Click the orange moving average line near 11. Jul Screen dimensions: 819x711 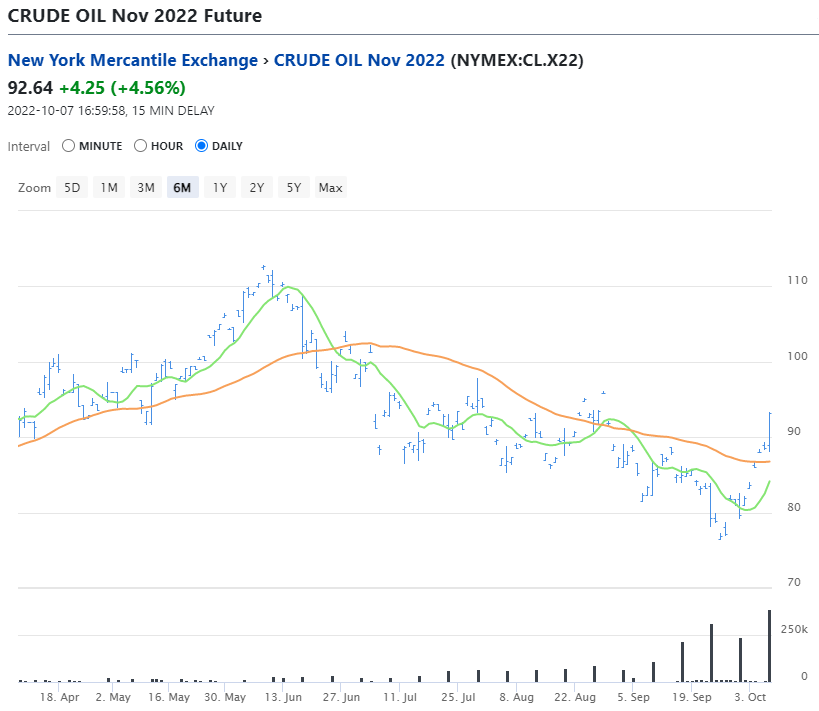pos(400,347)
